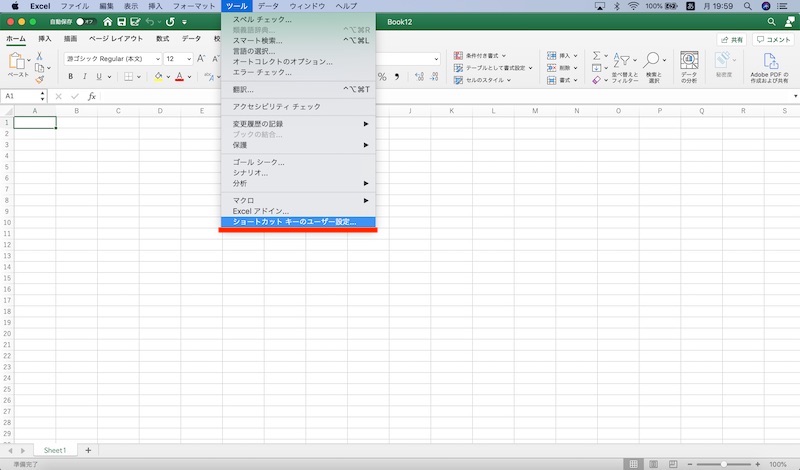This screenshot has height=470, width=800.
Task: Click the Name Box showing A1
Action: [23, 96]
